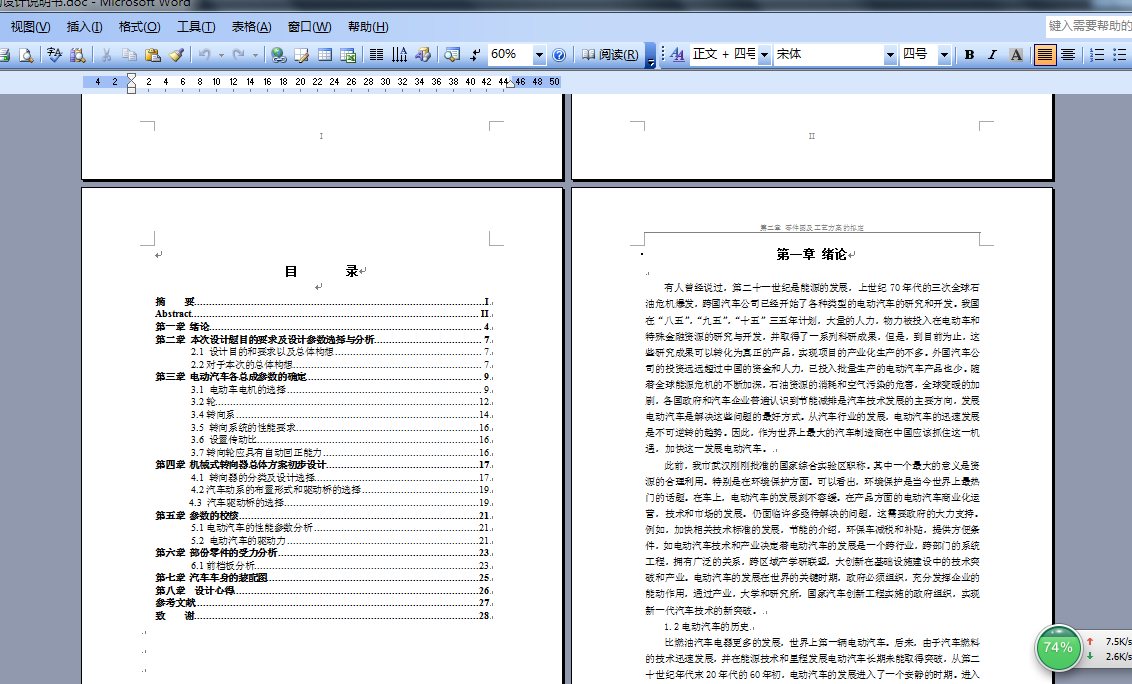Follow TOC entry Abstract
Image resolution: width=1132 pixels, height=684 pixels.
coord(323,313)
